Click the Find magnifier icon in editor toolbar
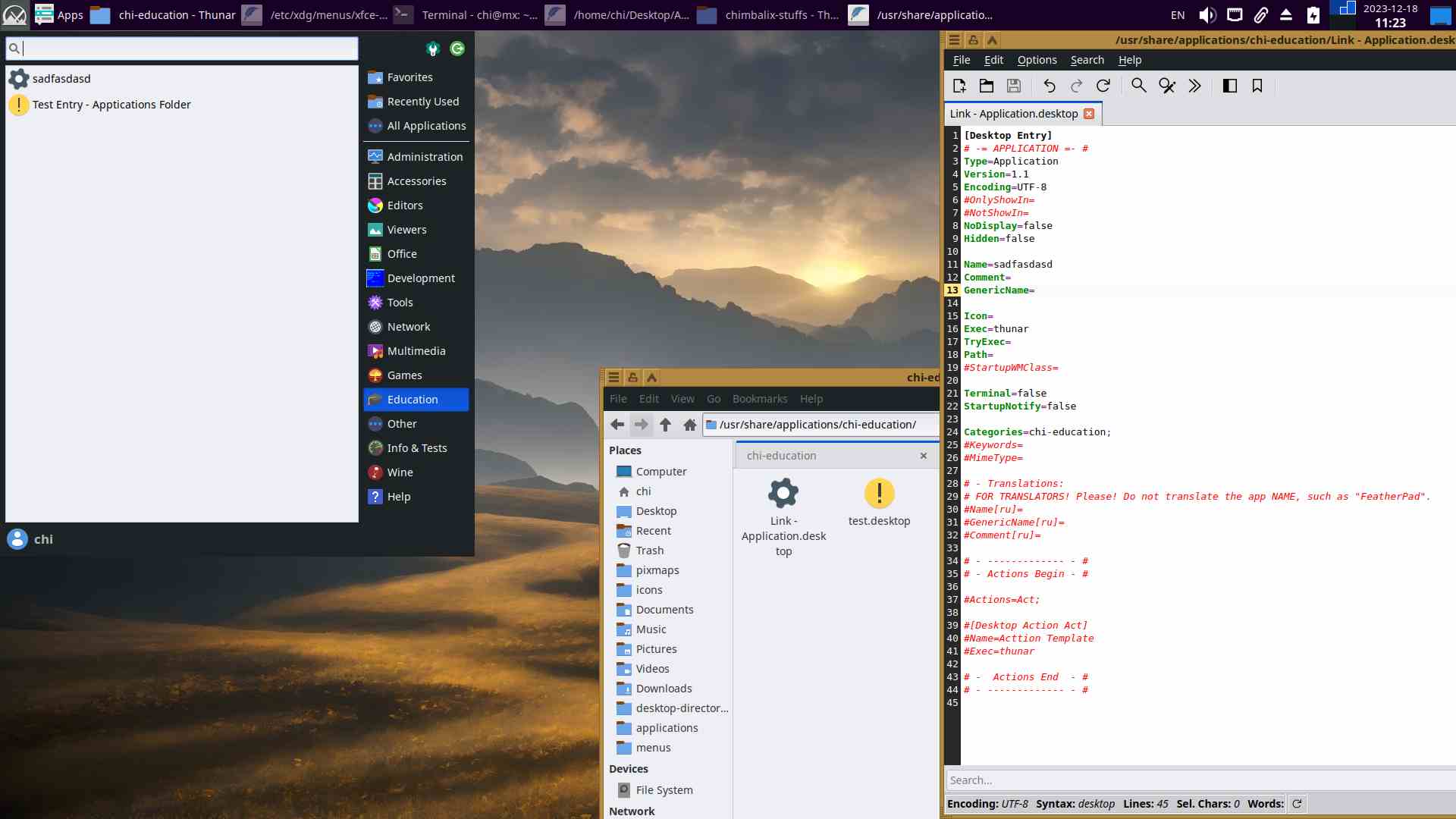This screenshot has width=1456, height=819. (x=1138, y=86)
